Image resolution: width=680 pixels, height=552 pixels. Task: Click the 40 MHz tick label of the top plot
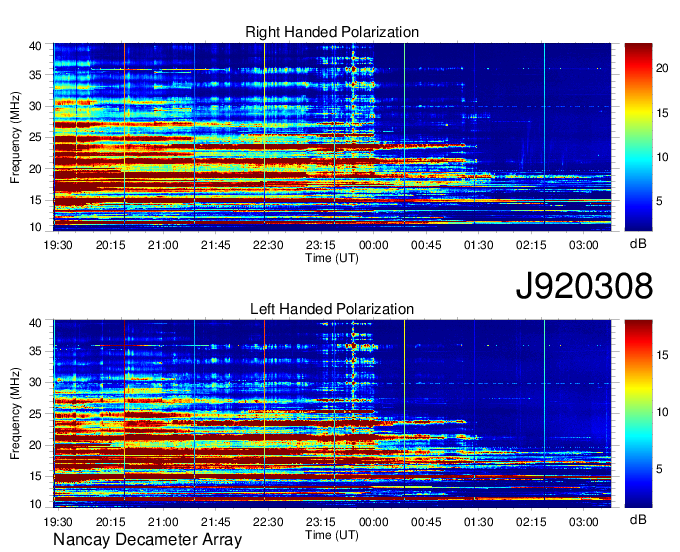35,46
